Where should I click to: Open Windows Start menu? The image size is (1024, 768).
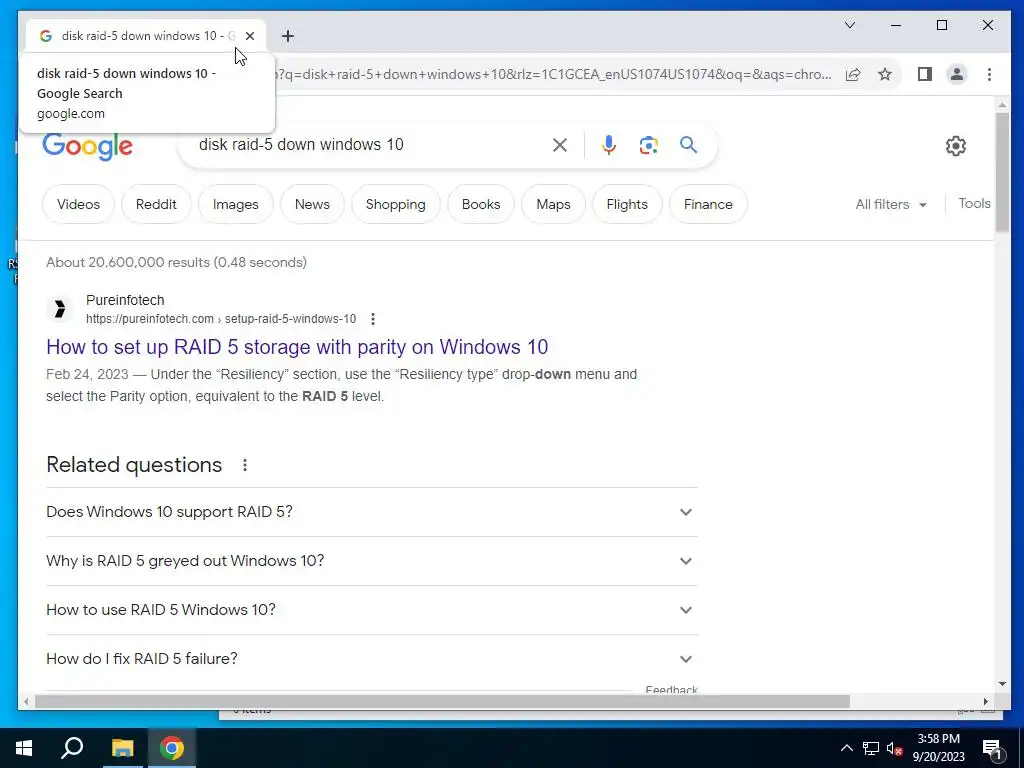click(x=24, y=748)
